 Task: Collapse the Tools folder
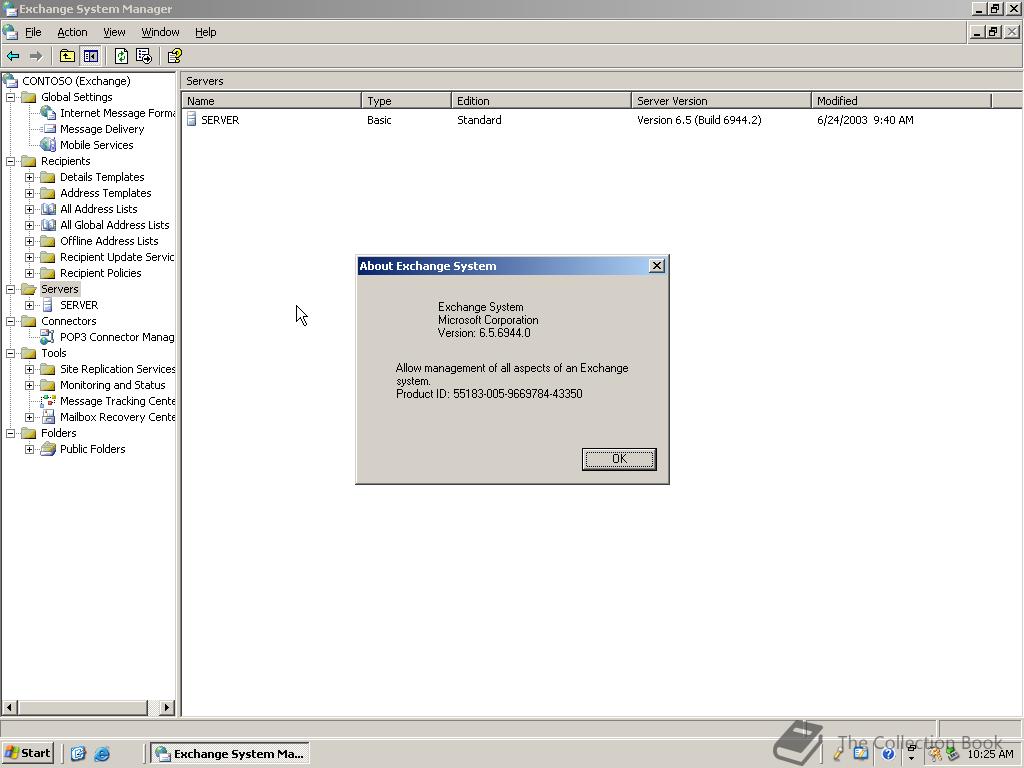click(10, 353)
